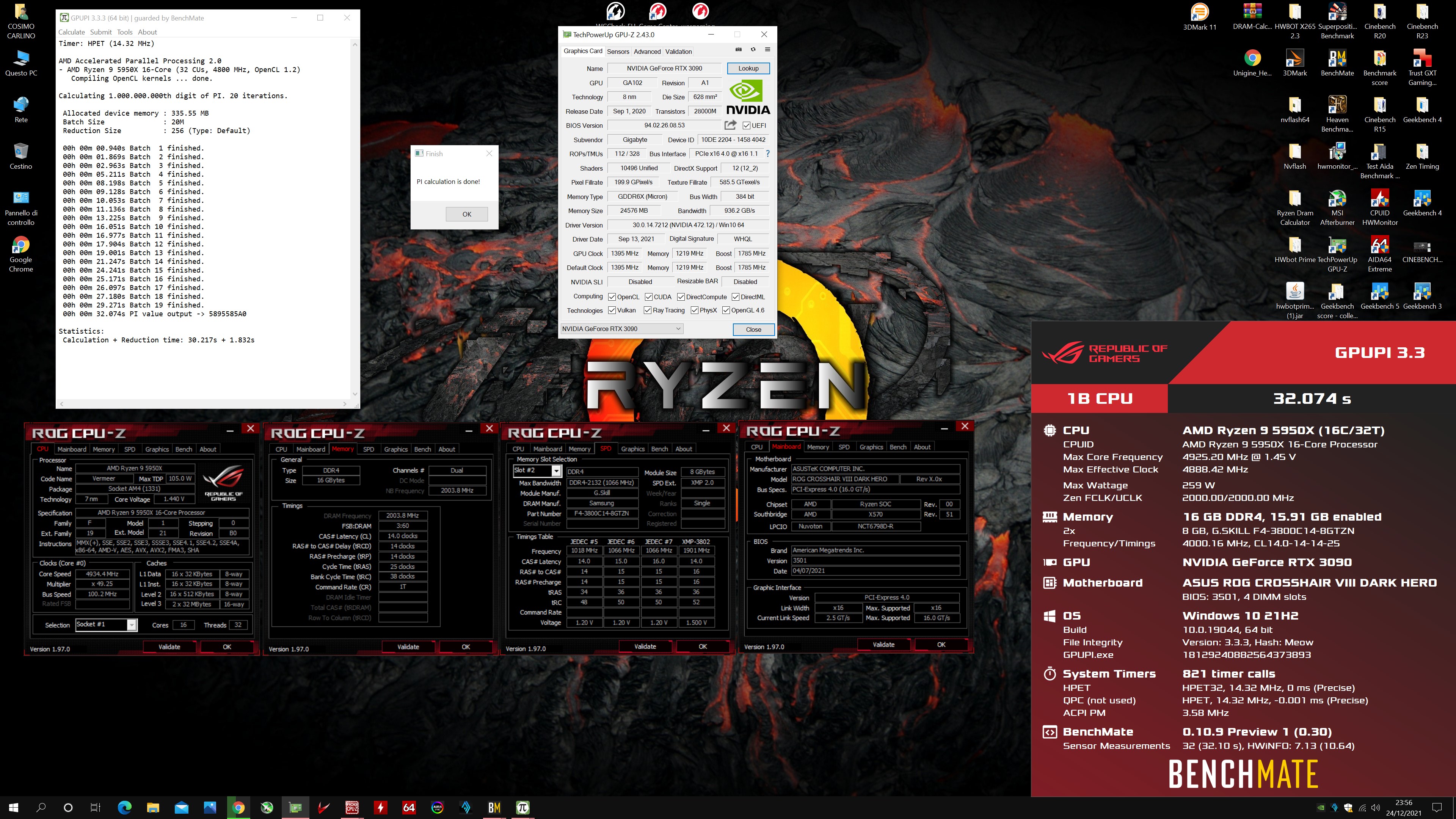
Task: Toggle the Ray Tracing checkbox
Action: tap(647, 310)
